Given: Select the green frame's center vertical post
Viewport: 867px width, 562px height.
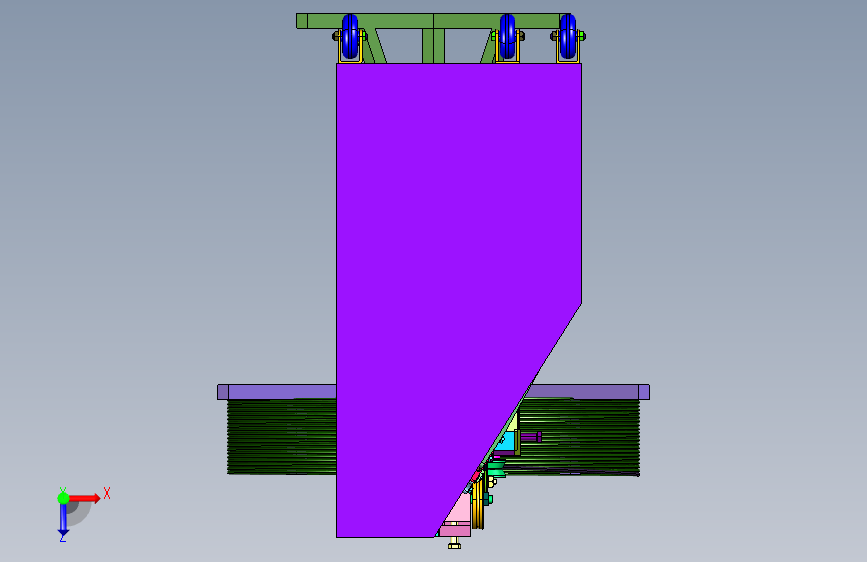Looking at the screenshot, I should coord(434,46).
